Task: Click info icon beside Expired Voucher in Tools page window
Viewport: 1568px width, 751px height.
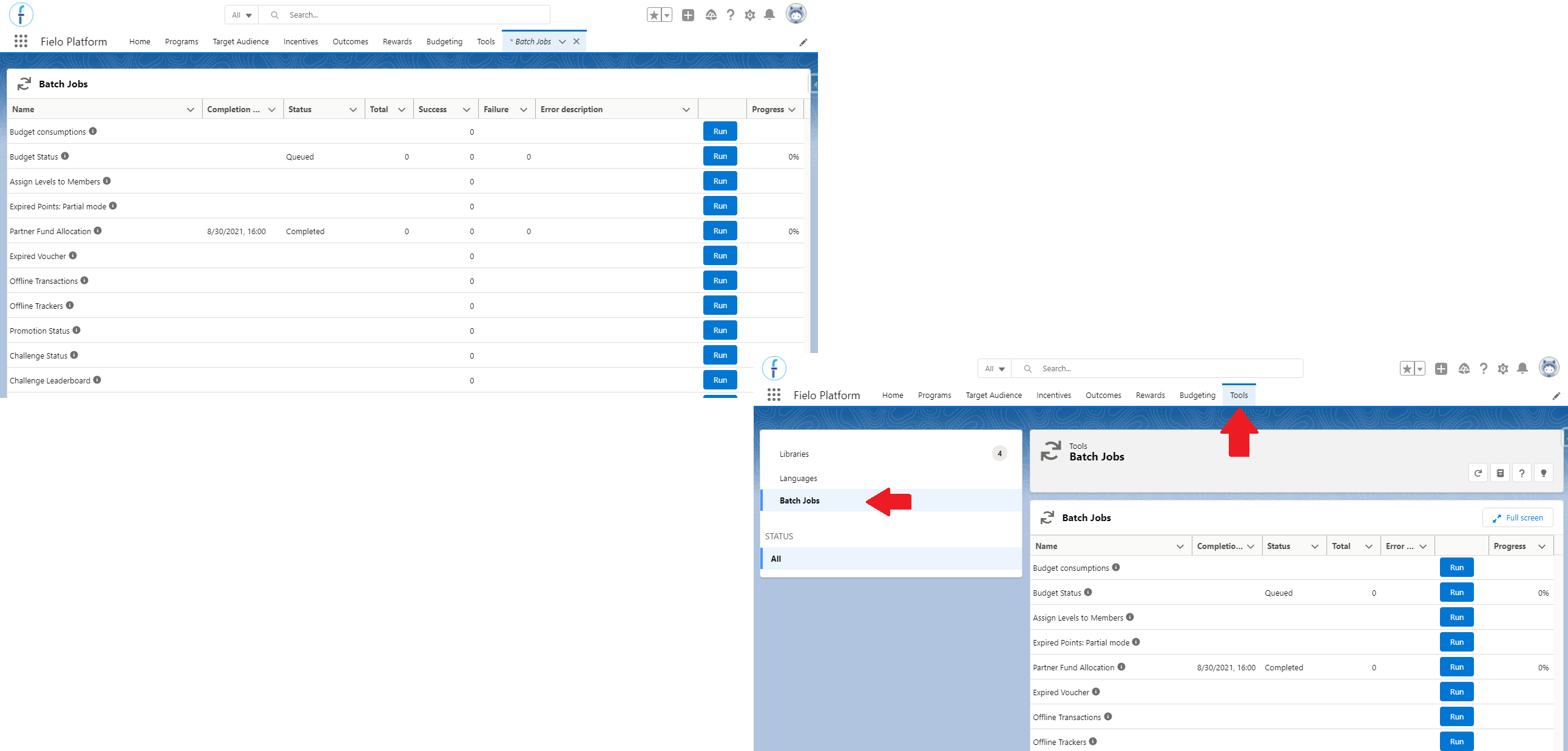Action: pyautogui.click(x=1097, y=692)
